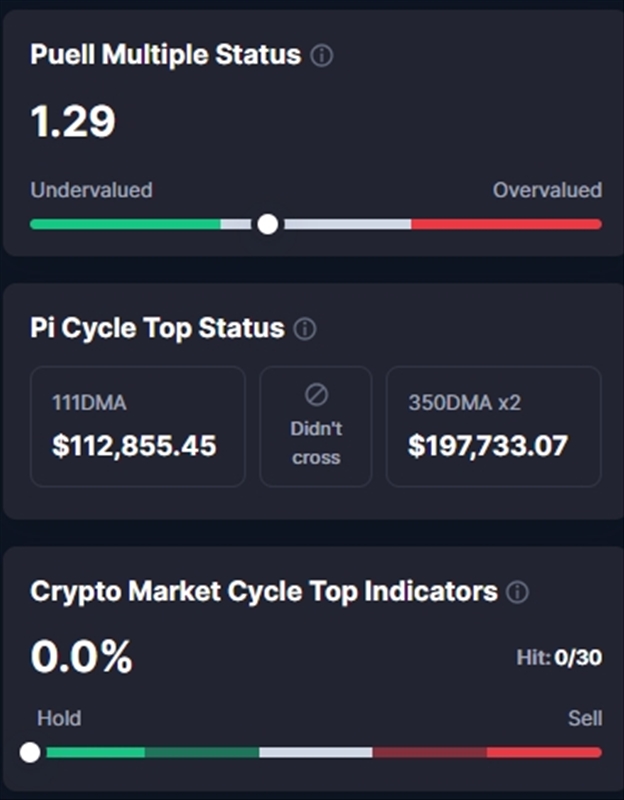This screenshot has height=800, width=624.
Task: Click the bright red Sell bar segment
Action: [x=544, y=752]
